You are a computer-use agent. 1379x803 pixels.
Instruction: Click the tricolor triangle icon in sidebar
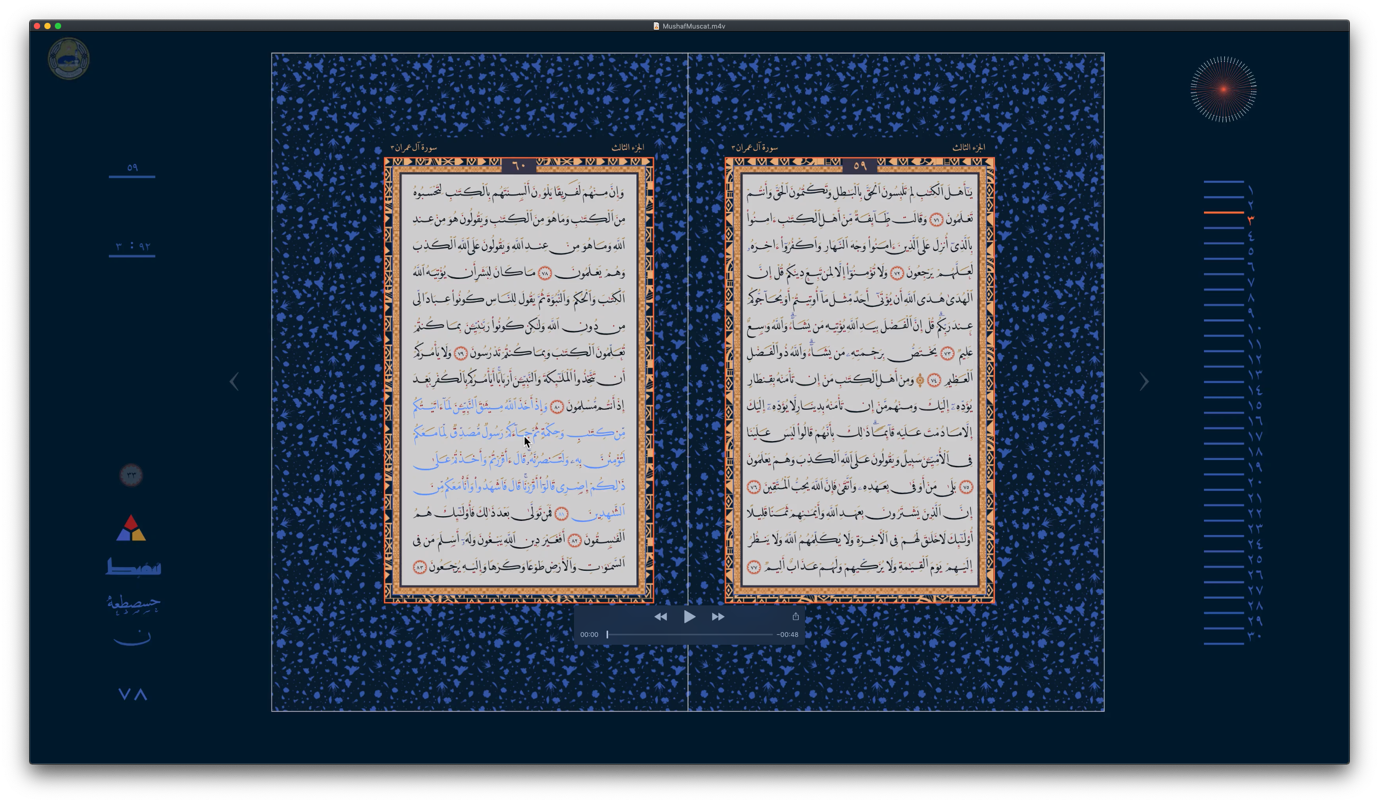pyautogui.click(x=131, y=528)
